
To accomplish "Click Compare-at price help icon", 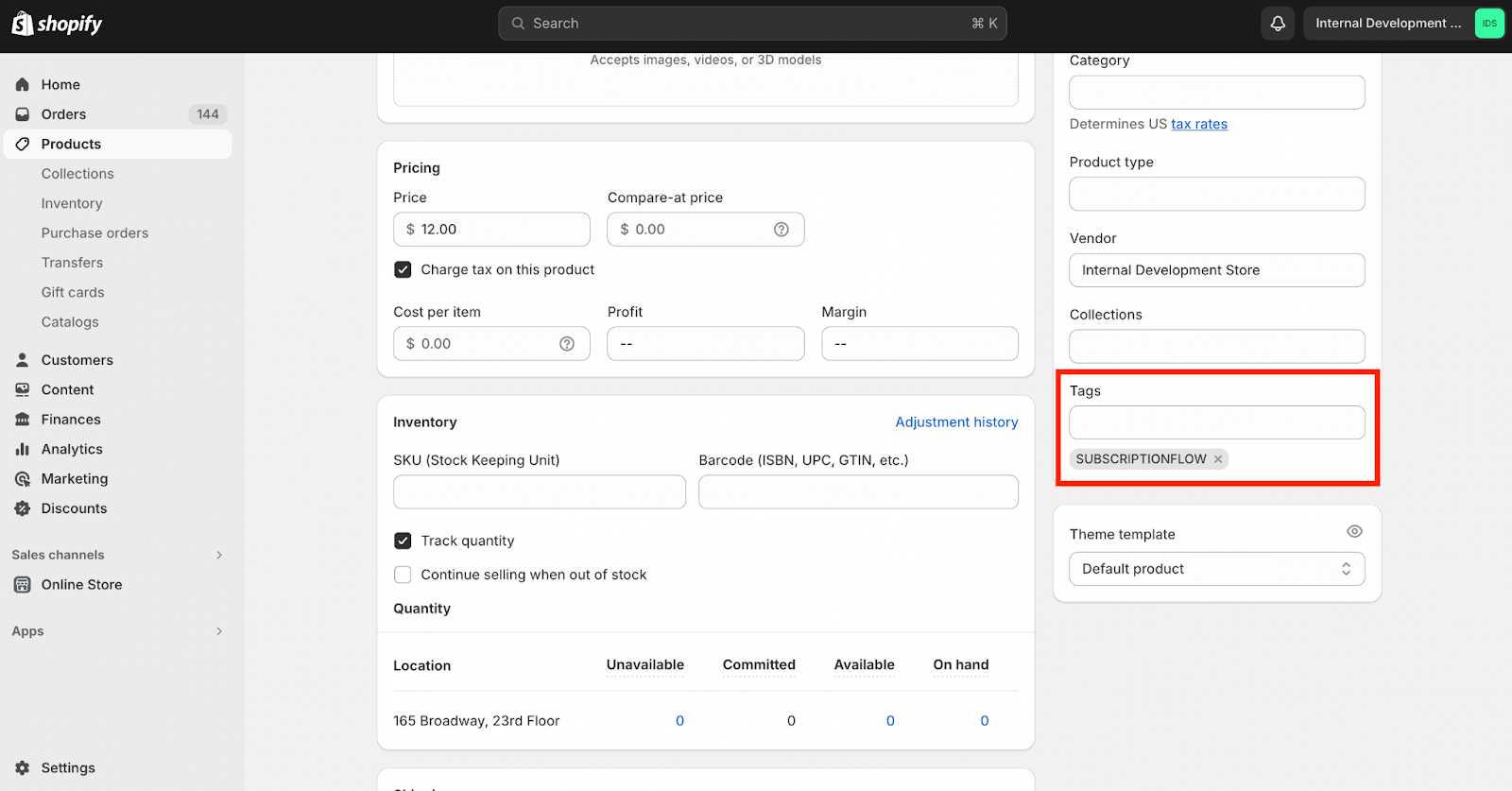I will [782, 230].
